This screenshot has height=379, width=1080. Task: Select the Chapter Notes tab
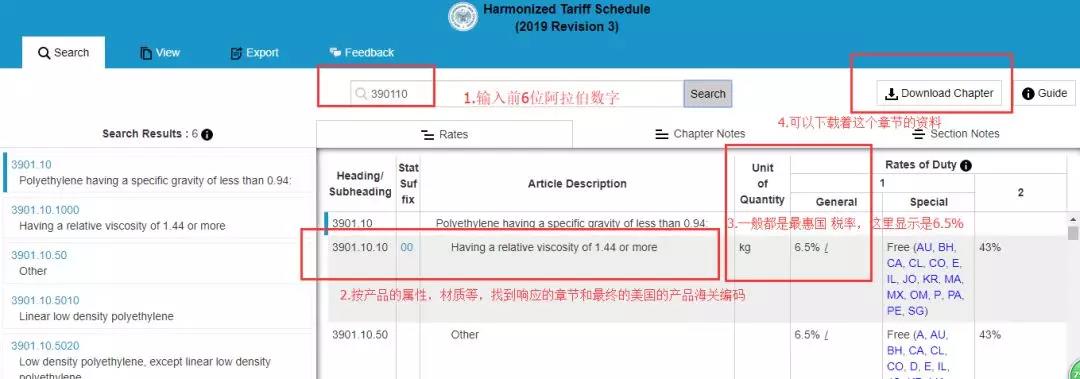(x=700, y=134)
